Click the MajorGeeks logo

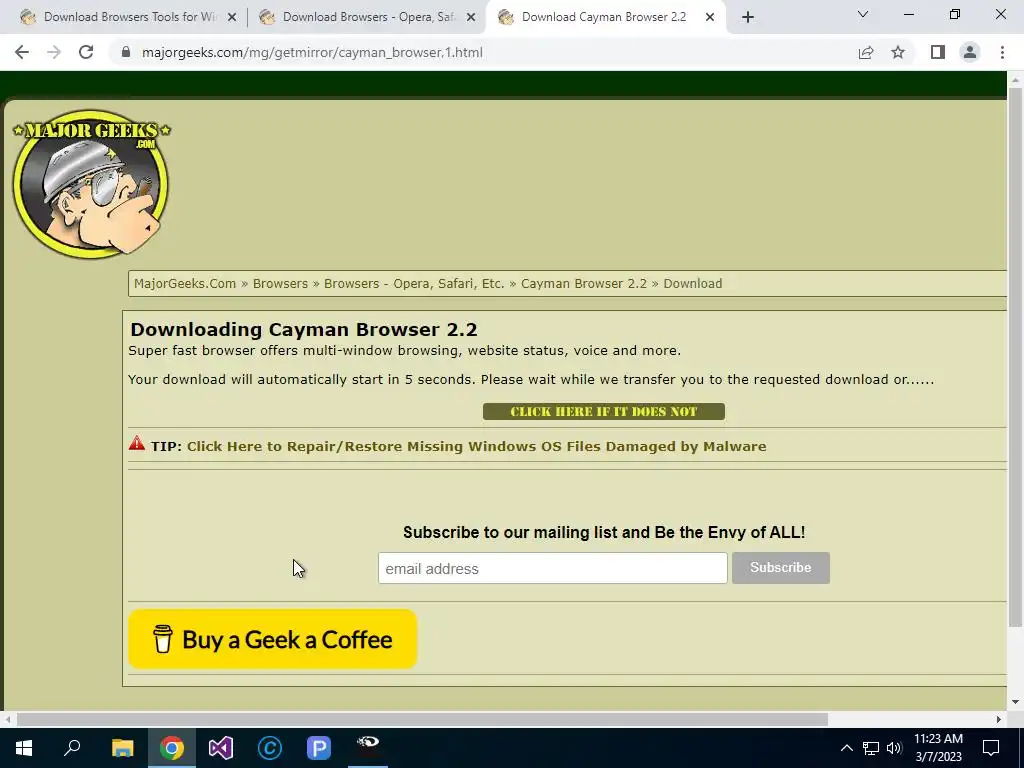pyautogui.click(x=91, y=184)
